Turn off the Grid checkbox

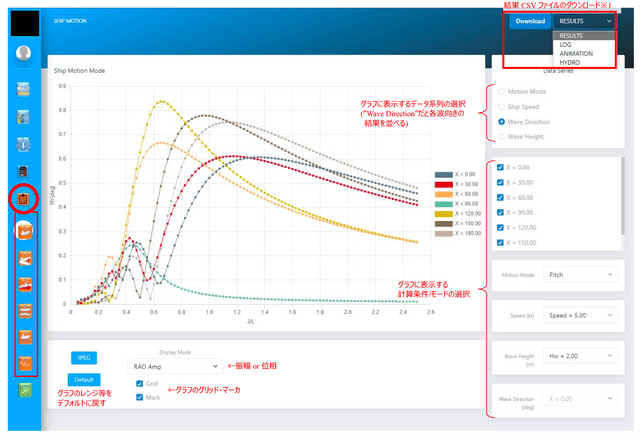click(140, 383)
